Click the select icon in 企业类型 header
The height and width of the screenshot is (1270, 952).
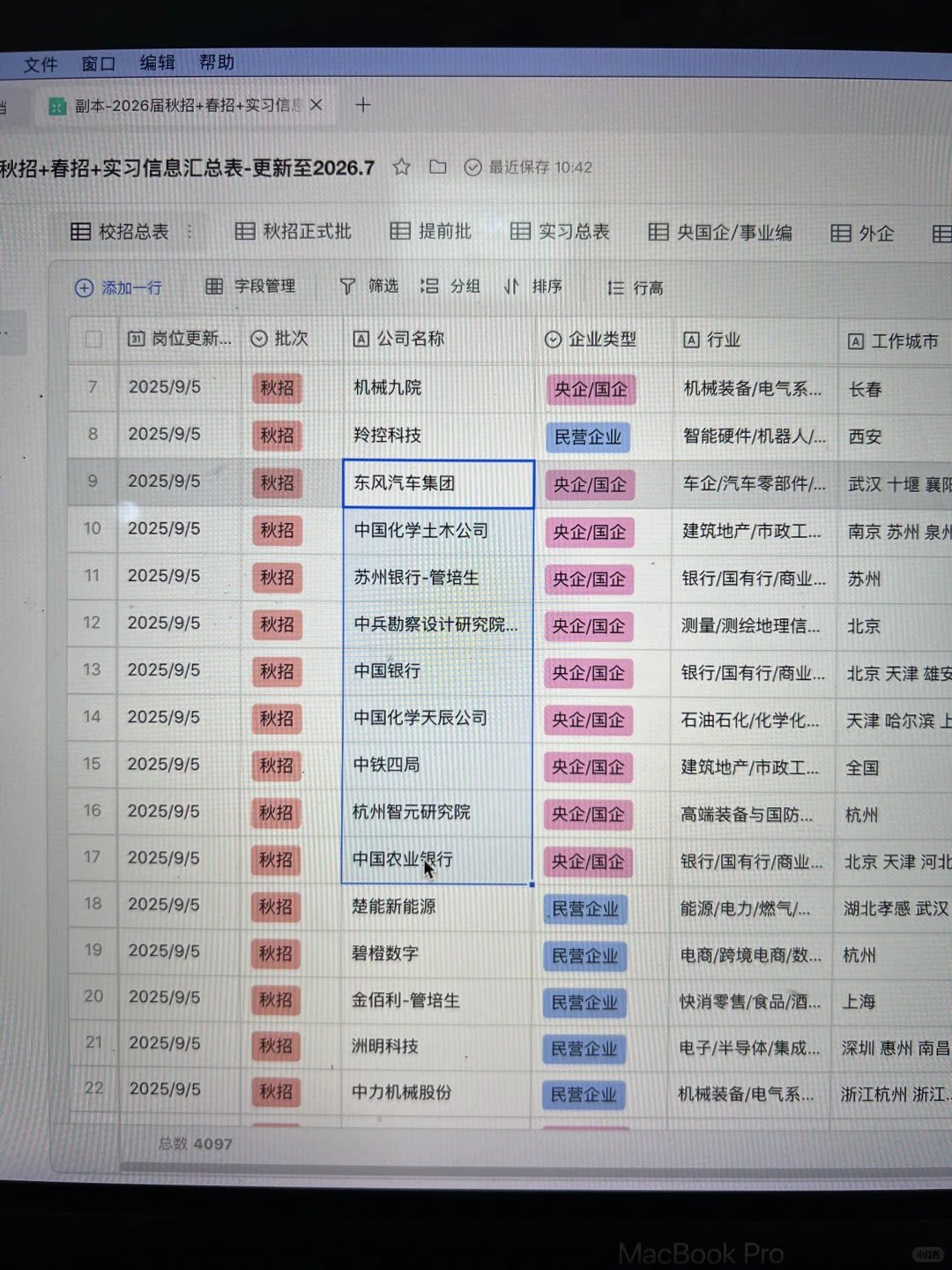point(553,340)
